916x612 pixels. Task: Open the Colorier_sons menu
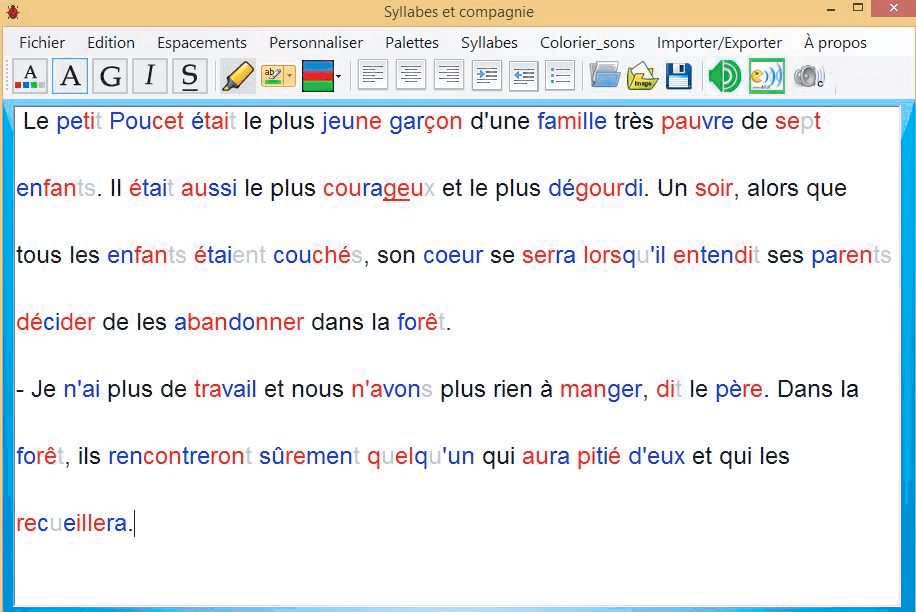tap(587, 42)
